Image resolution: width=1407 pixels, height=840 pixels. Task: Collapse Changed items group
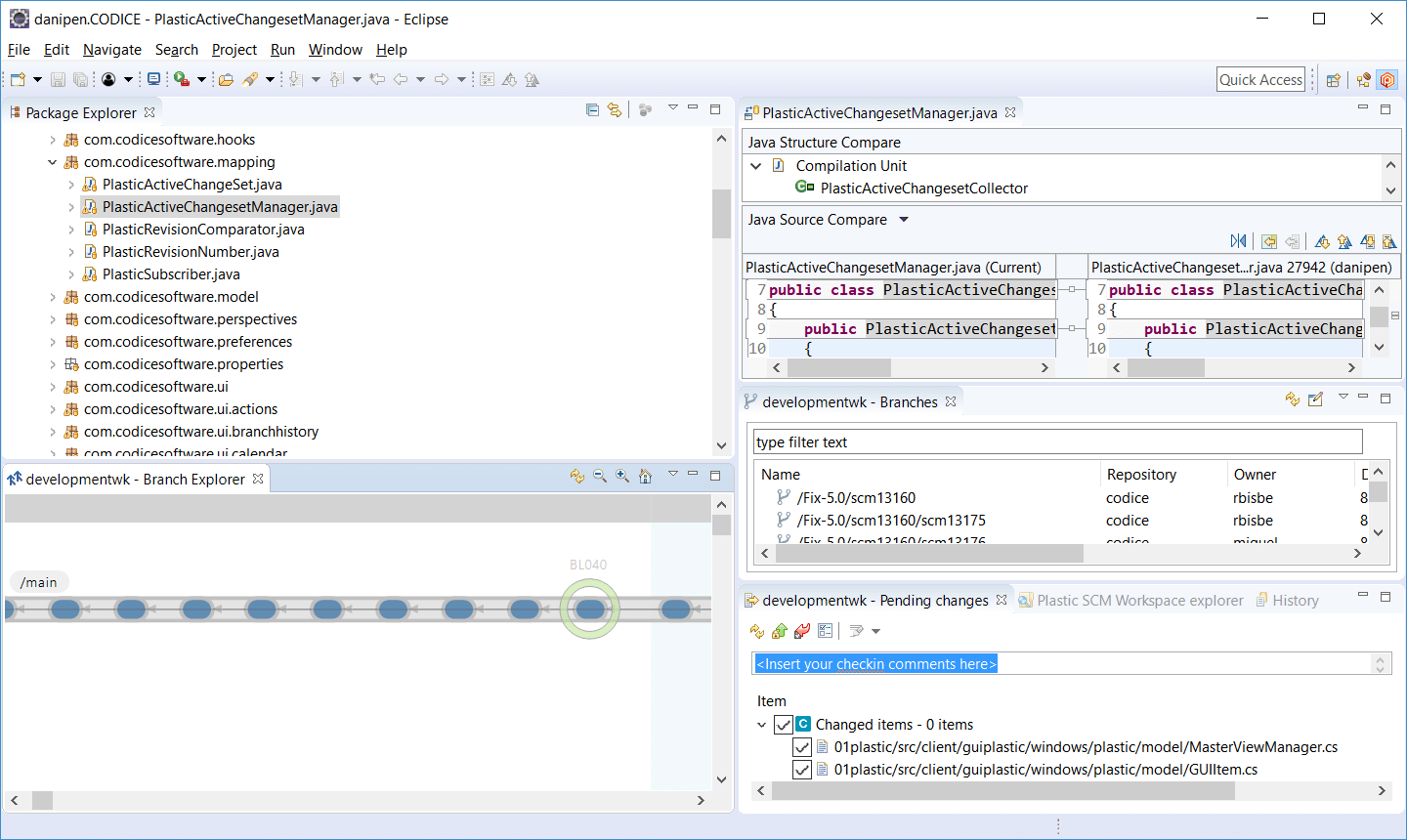(762, 725)
